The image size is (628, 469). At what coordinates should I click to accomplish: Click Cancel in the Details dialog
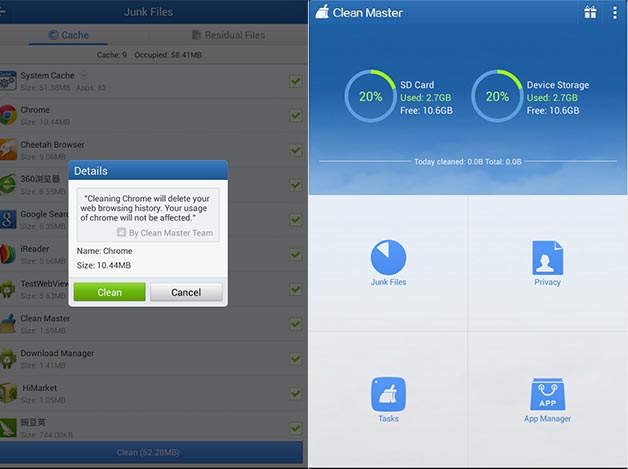click(186, 292)
